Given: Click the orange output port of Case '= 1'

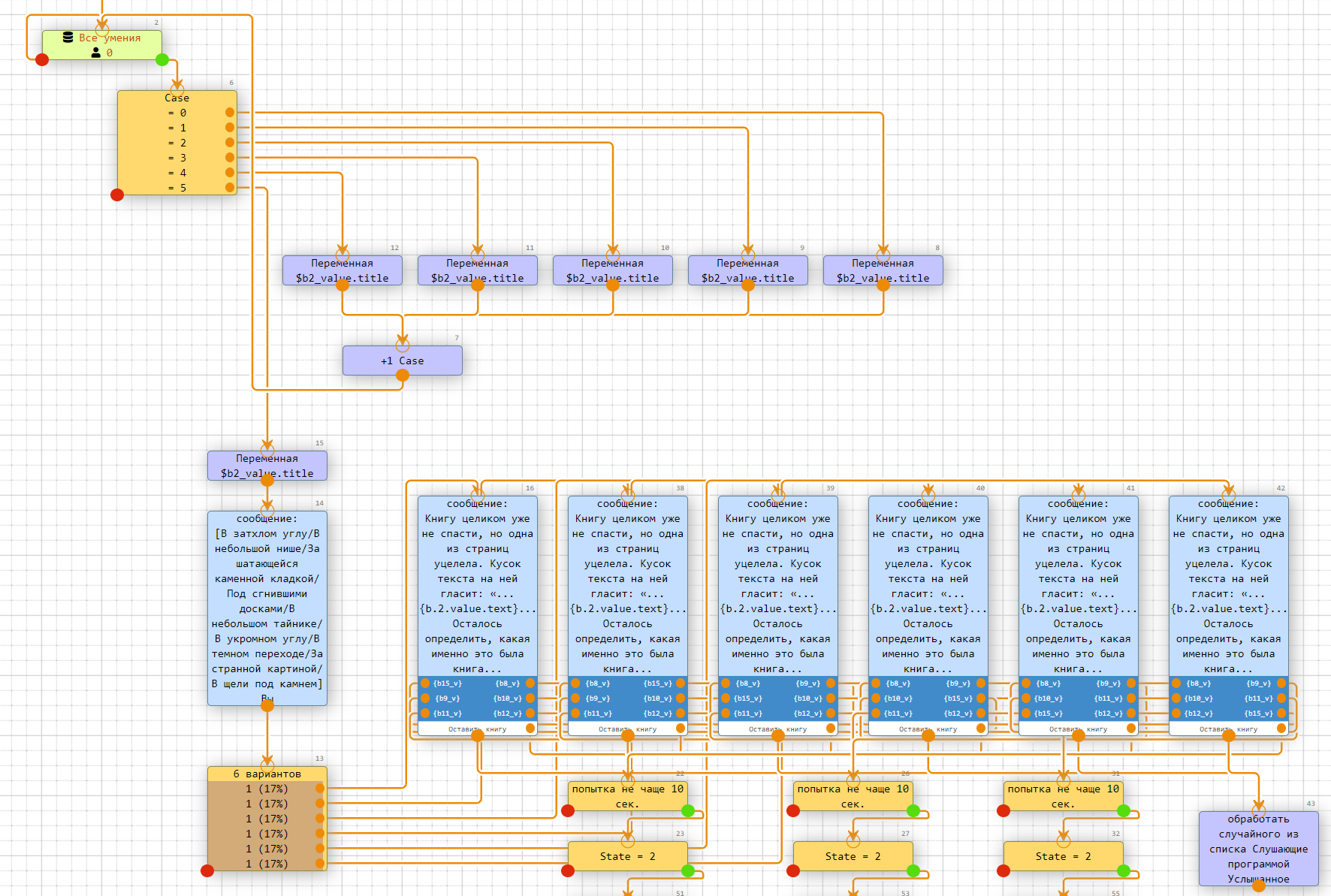Looking at the screenshot, I should click(x=230, y=128).
